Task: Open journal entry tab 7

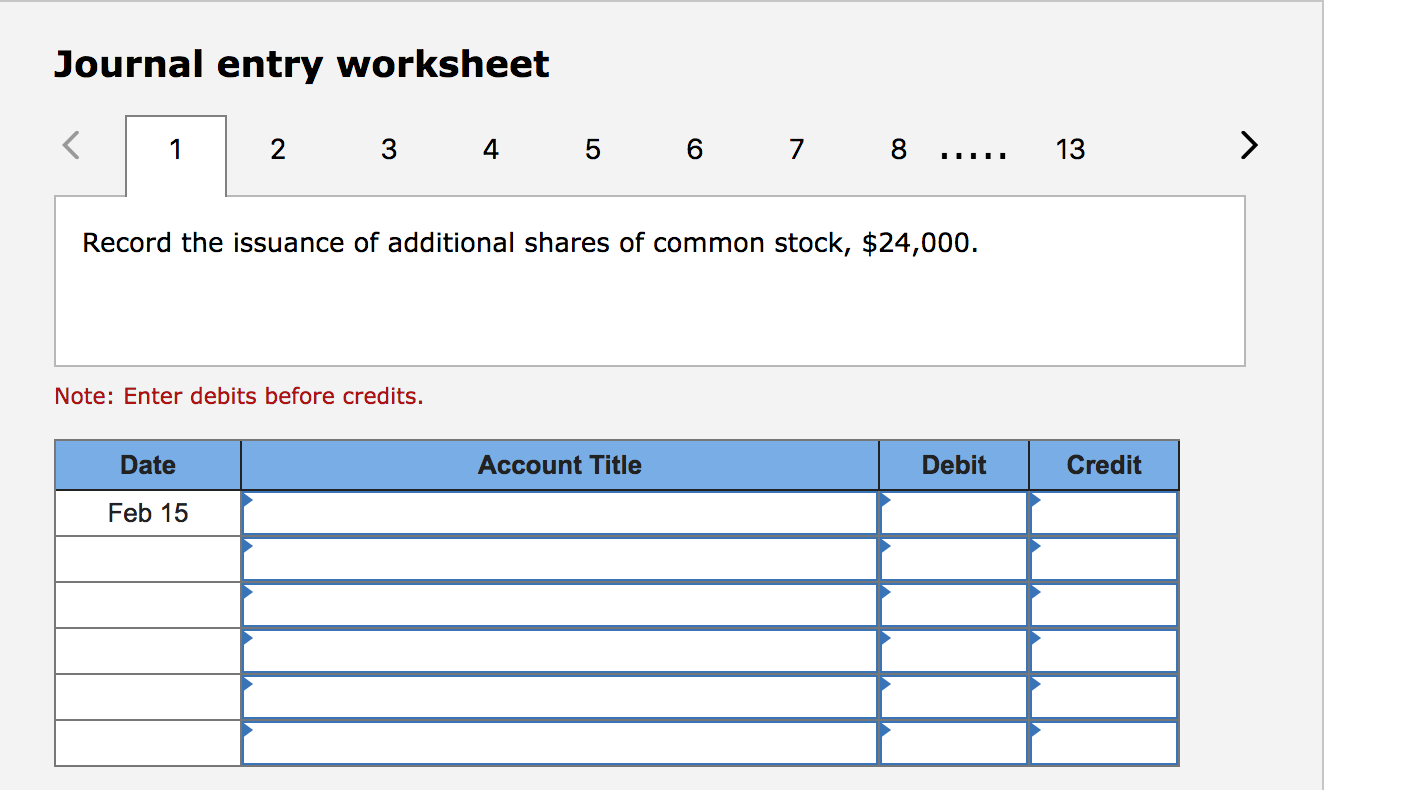Action: [x=796, y=150]
